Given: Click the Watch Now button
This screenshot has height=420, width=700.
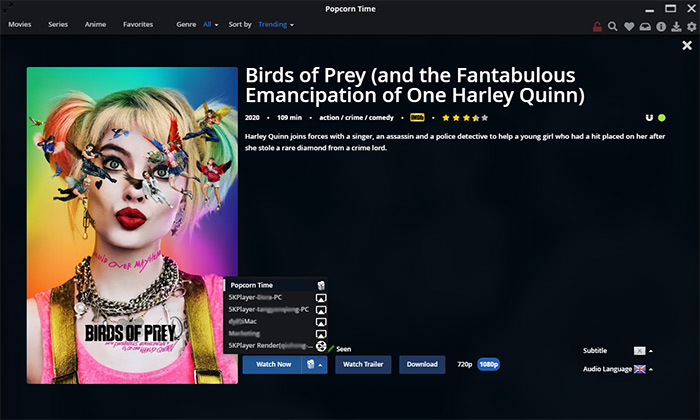Looking at the screenshot, I should click(273, 365).
